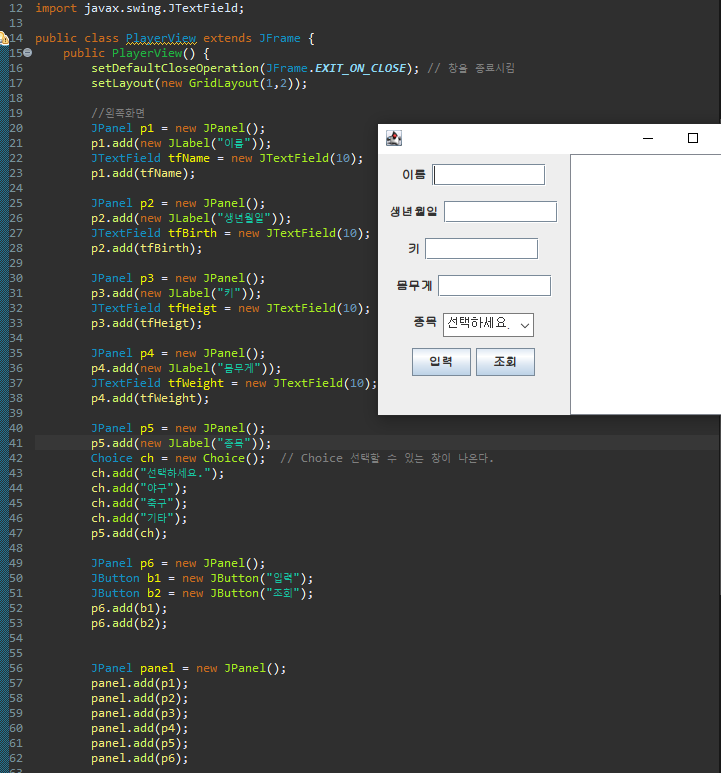Click the 종목 label in the swing window

click(425, 322)
